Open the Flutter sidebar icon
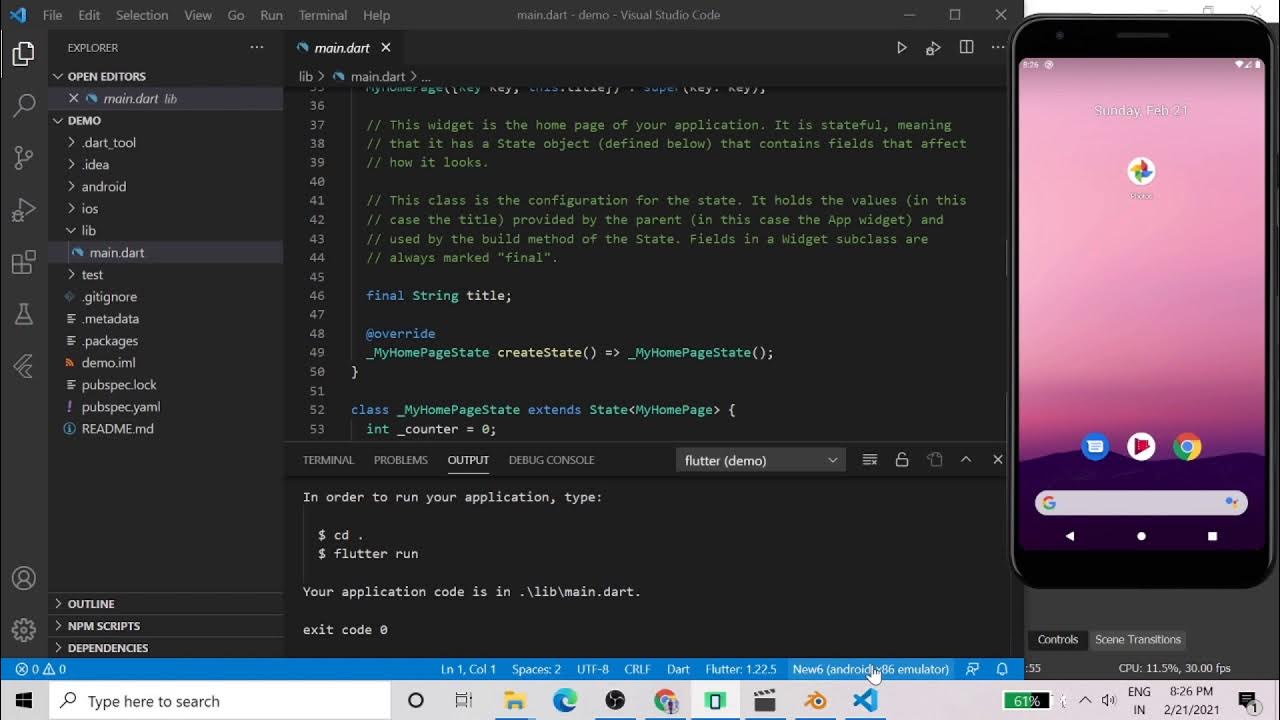 [24, 367]
